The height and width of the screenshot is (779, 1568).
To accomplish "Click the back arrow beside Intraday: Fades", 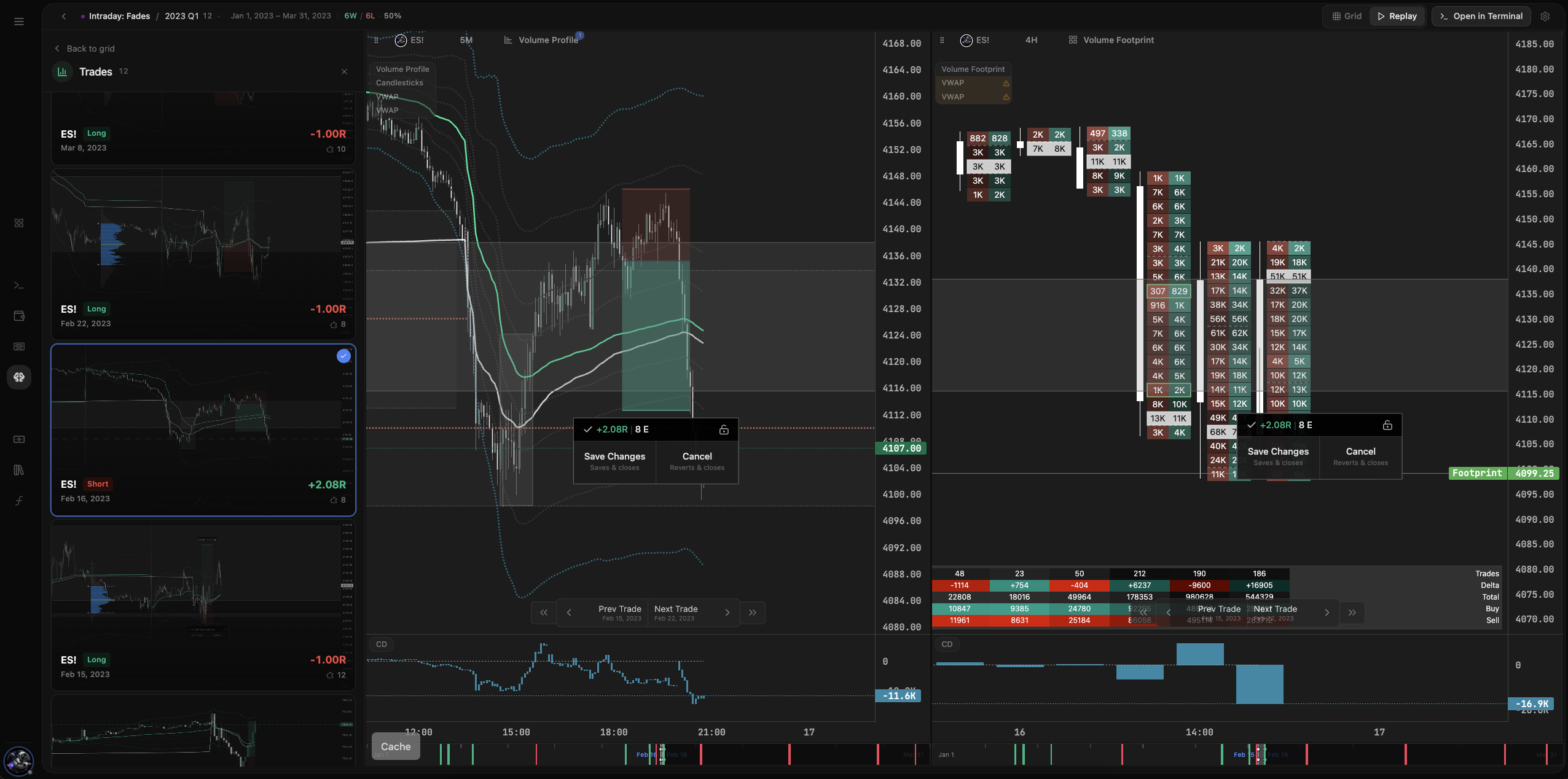I will pyautogui.click(x=64, y=16).
